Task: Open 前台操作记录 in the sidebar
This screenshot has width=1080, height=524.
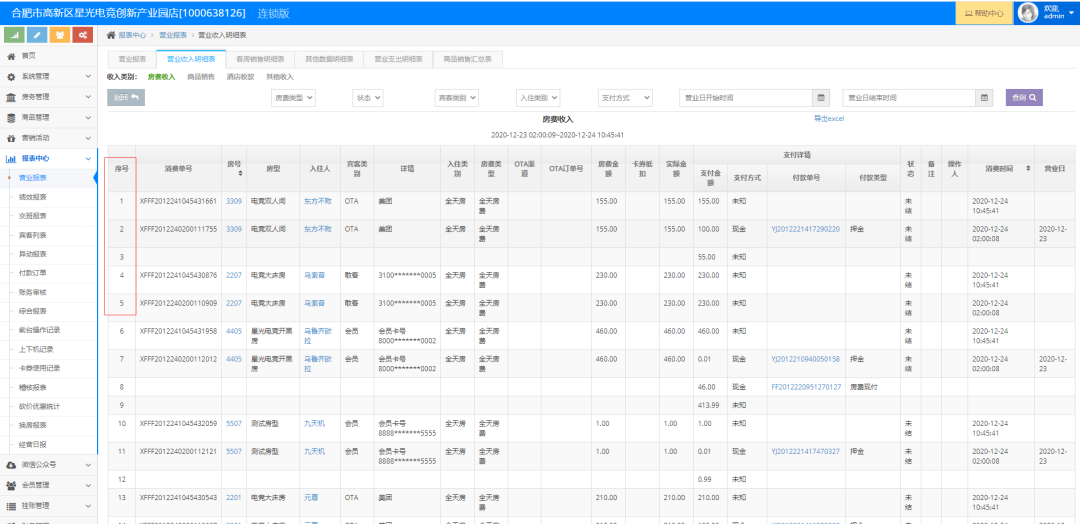Action: [x=40, y=330]
